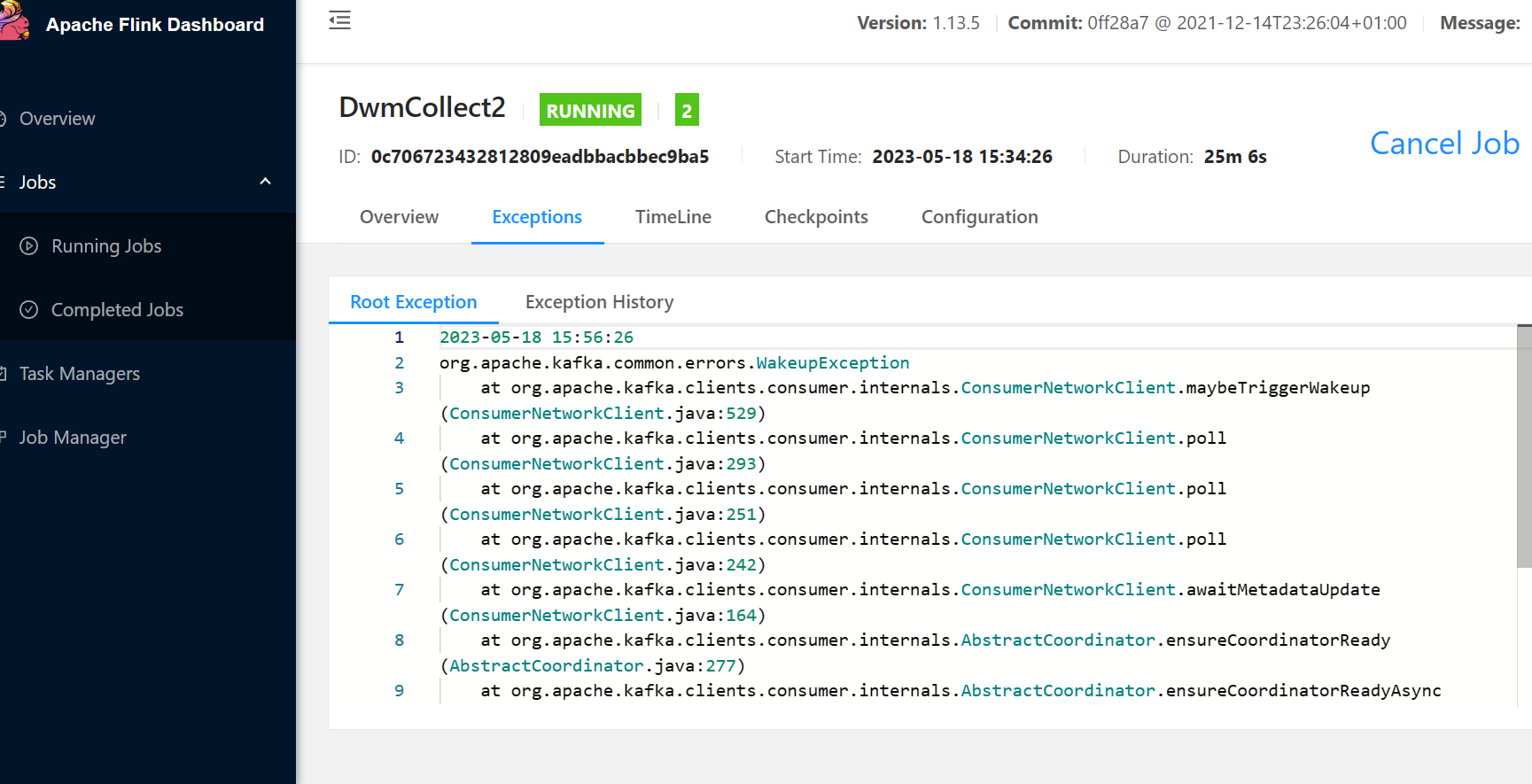Click the Cancel Job link
Screen dimensions: 1532x784
pyautogui.click(x=1444, y=144)
